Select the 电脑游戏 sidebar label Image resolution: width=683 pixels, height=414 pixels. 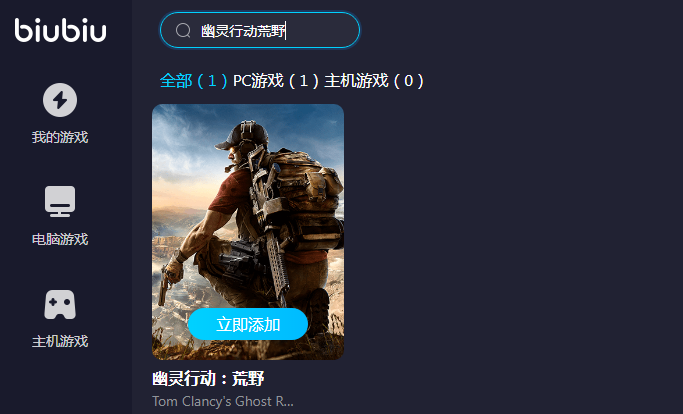pyautogui.click(x=60, y=239)
